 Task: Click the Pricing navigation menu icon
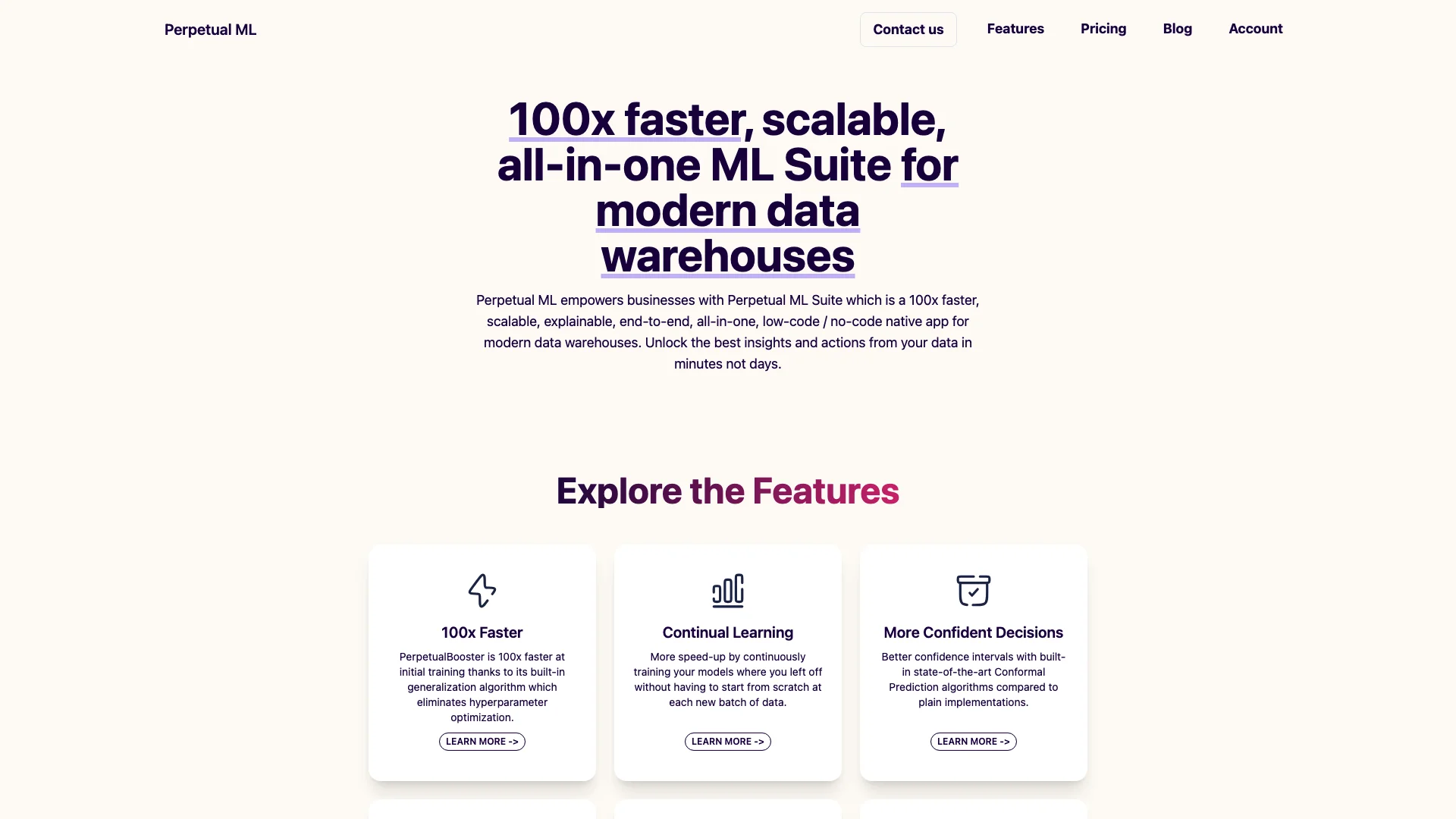pos(1104,29)
